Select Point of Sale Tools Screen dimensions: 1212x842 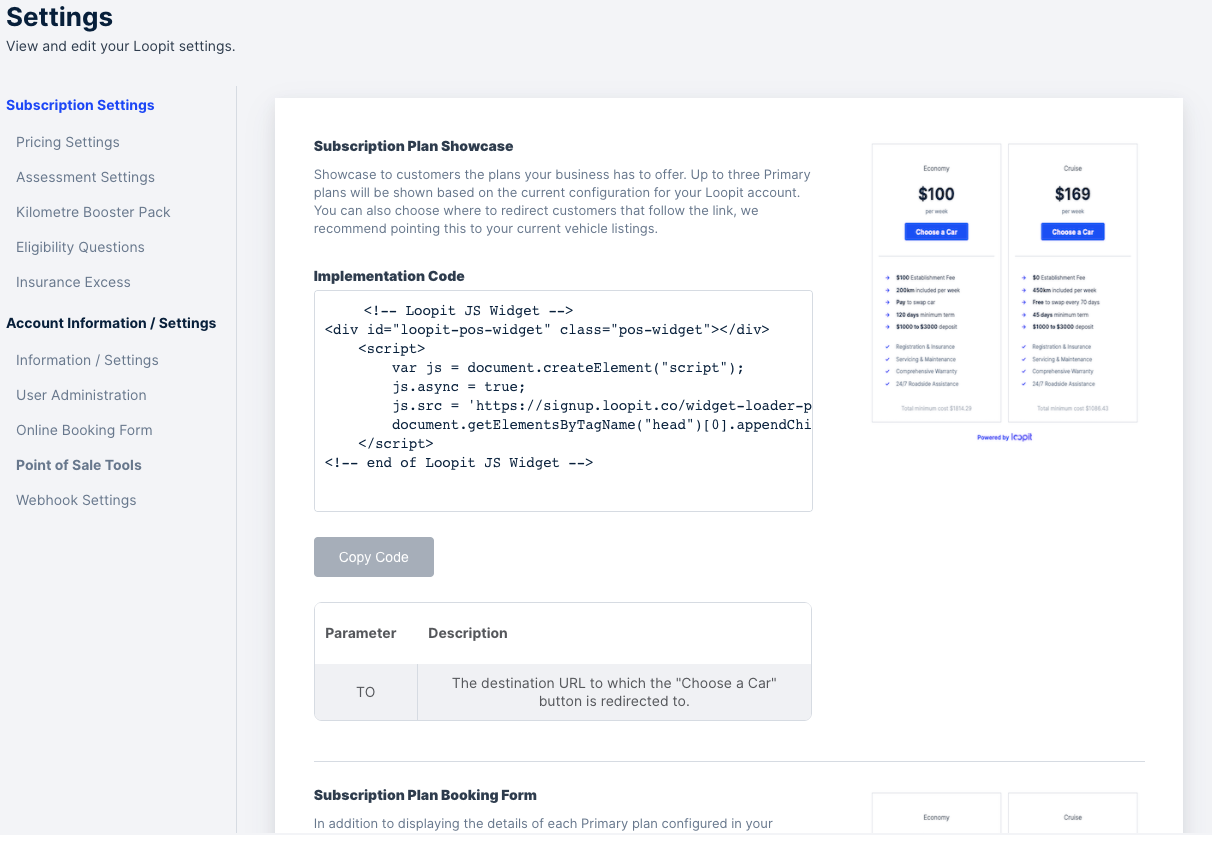click(x=79, y=465)
